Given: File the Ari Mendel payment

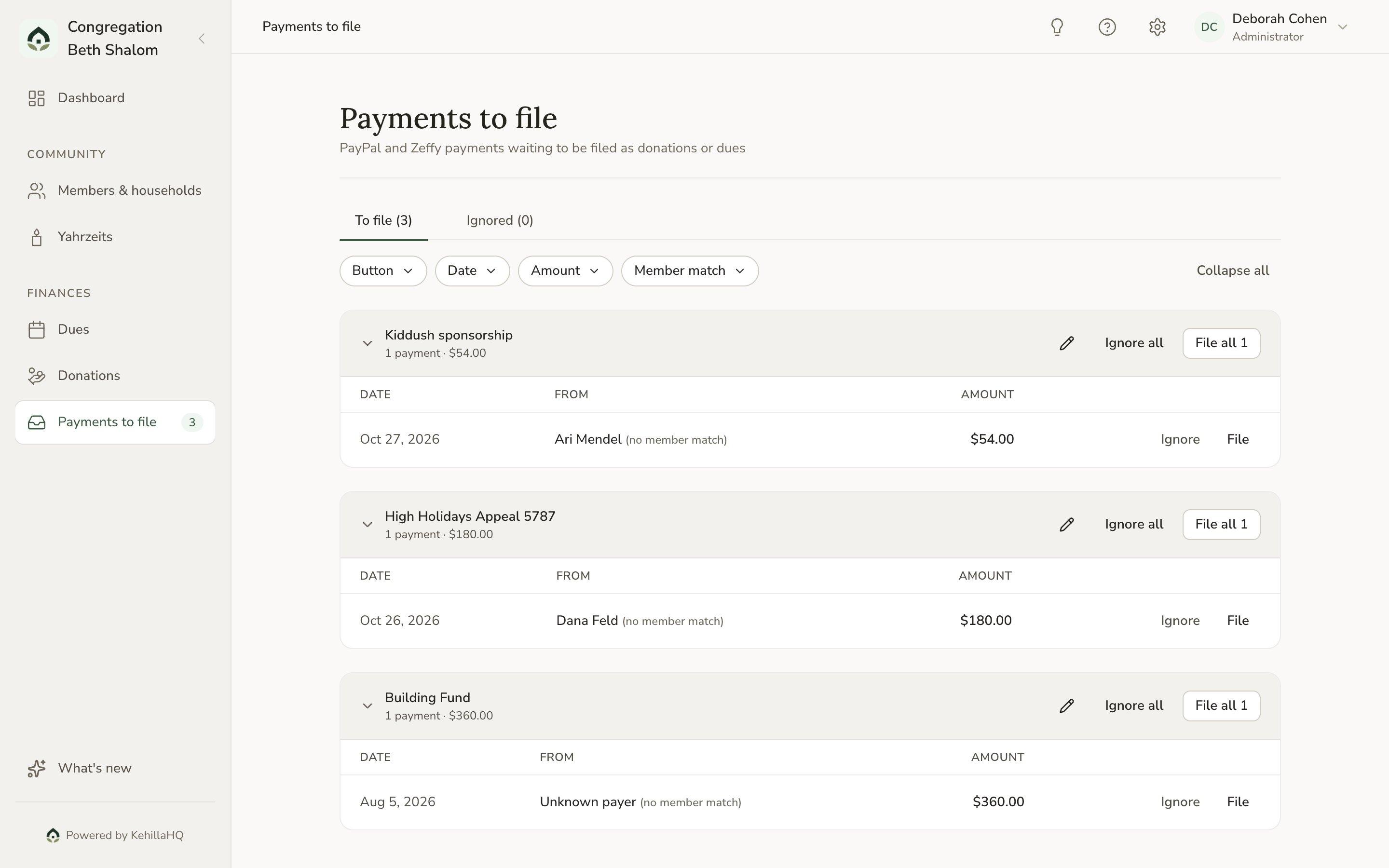Looking at the screenshot, I should click(x=1238, y=440).
